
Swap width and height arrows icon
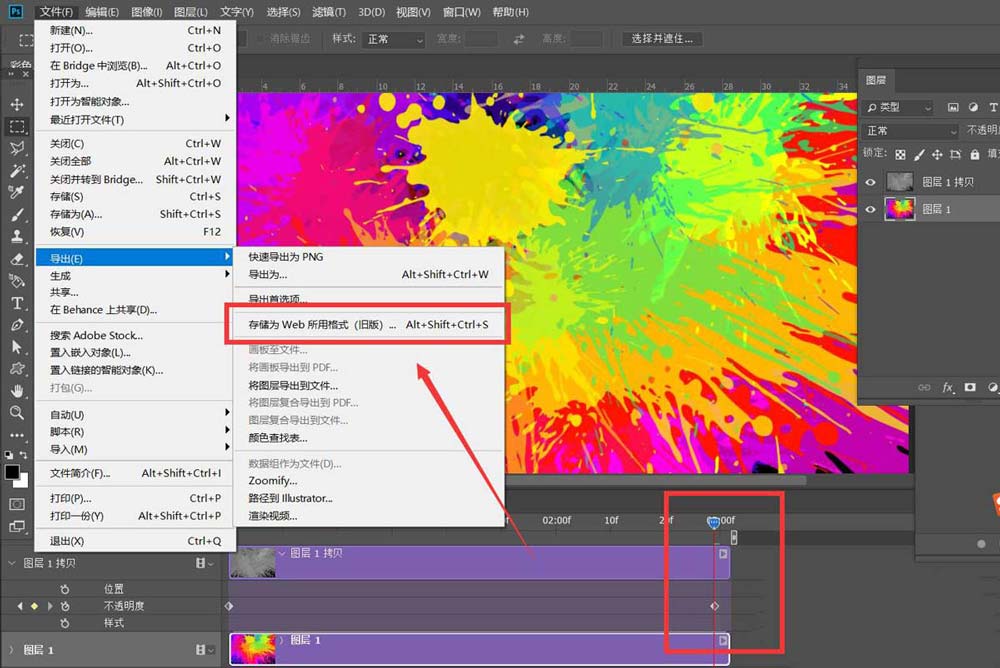tap(518, 39)
